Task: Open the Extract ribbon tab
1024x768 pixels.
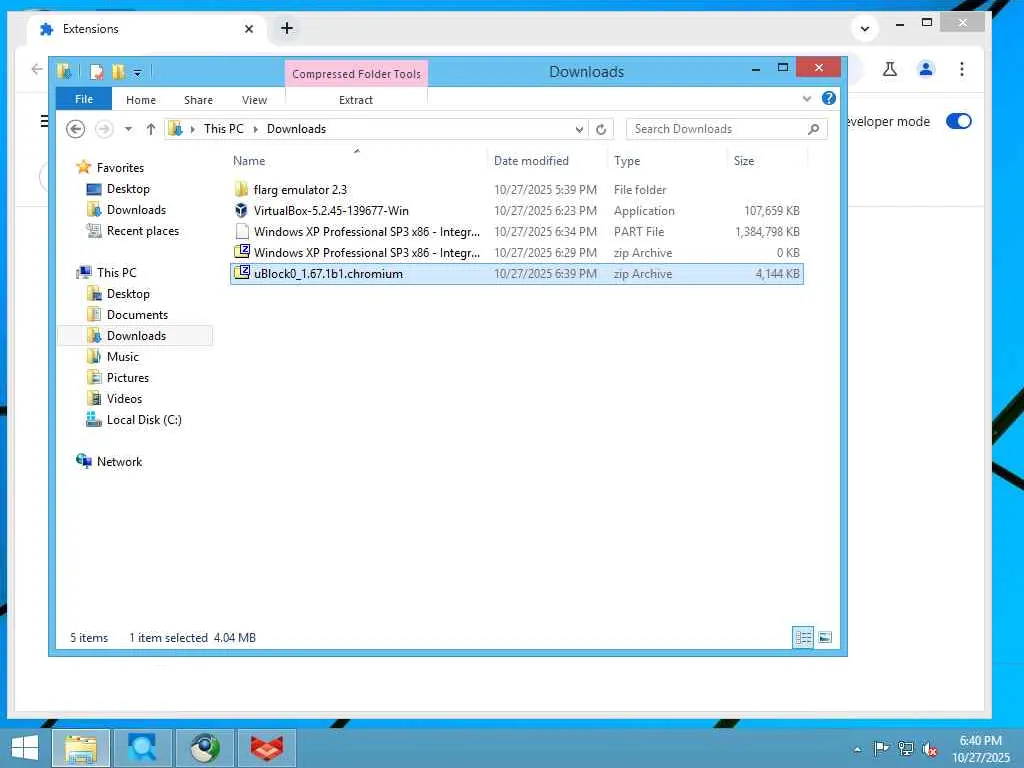Action: [356, 100]
